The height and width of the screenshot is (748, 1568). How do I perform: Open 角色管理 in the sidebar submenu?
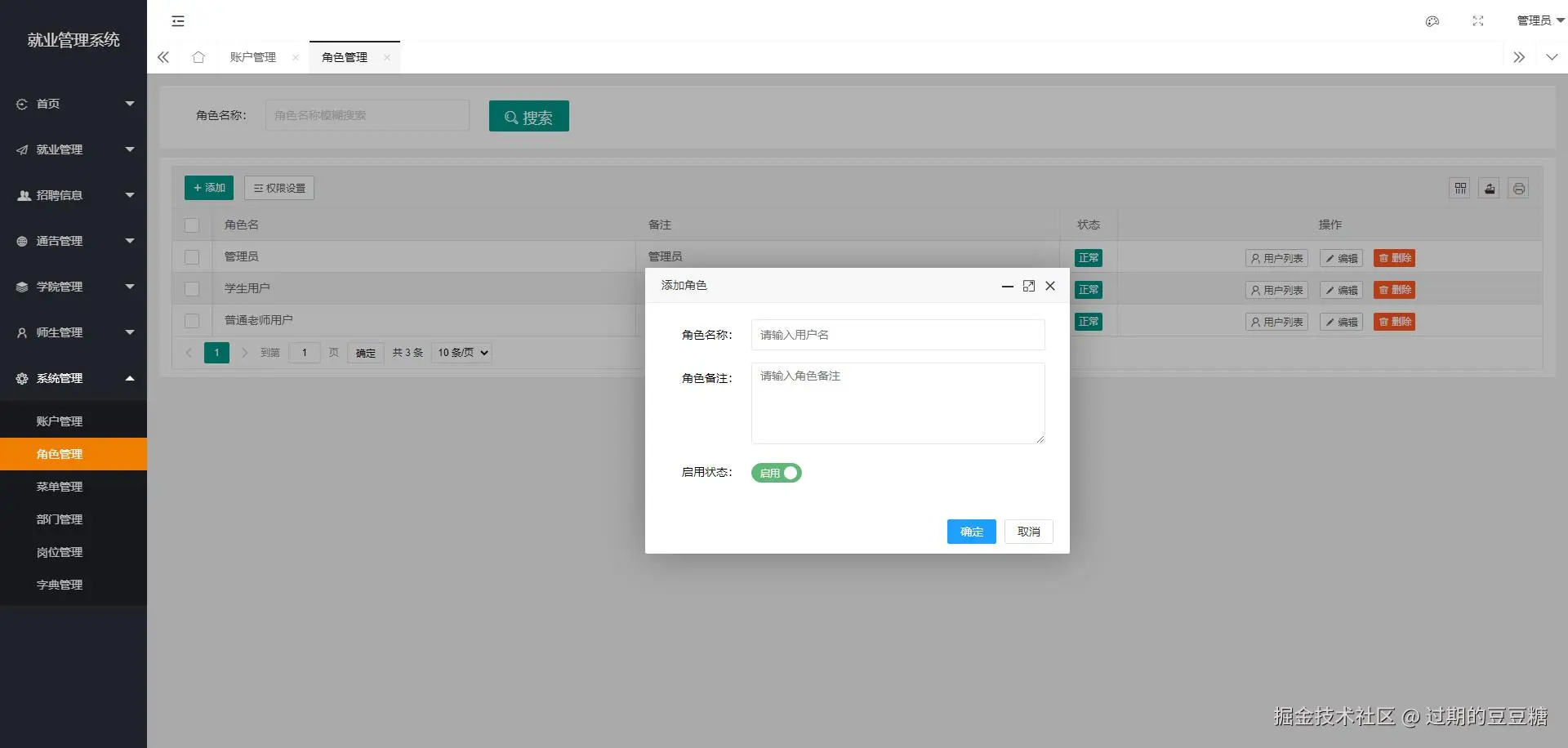73,454
